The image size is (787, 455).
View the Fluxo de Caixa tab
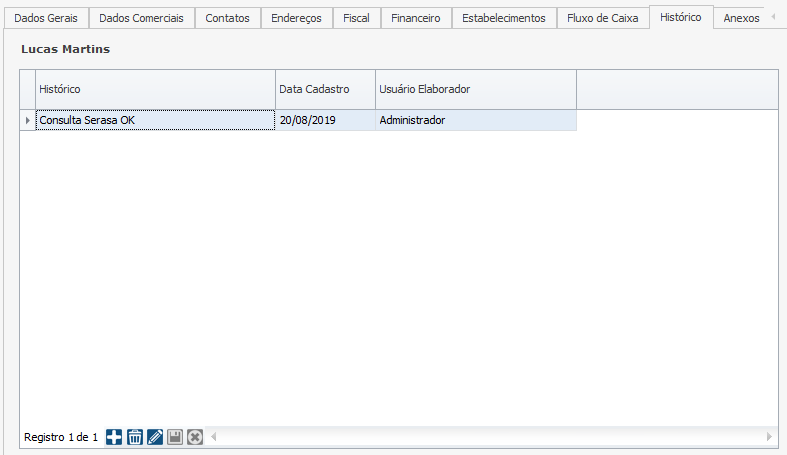click(602, 18)
